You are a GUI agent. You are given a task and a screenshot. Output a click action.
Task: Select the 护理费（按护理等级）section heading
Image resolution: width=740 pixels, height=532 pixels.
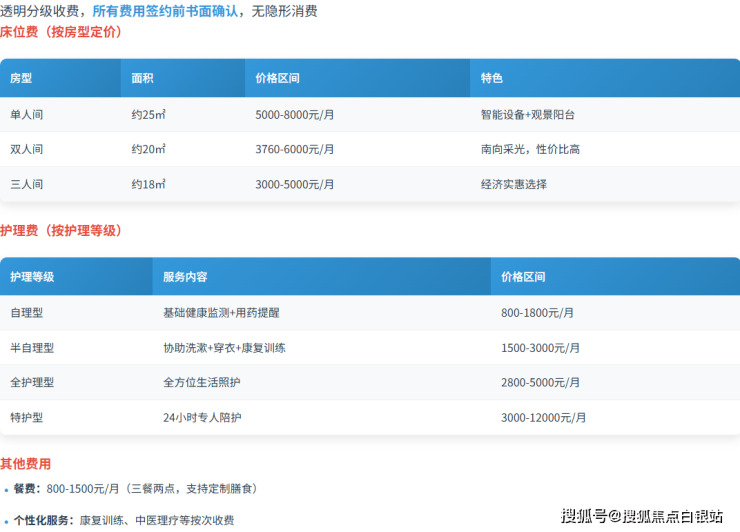(x=61, y=231)
